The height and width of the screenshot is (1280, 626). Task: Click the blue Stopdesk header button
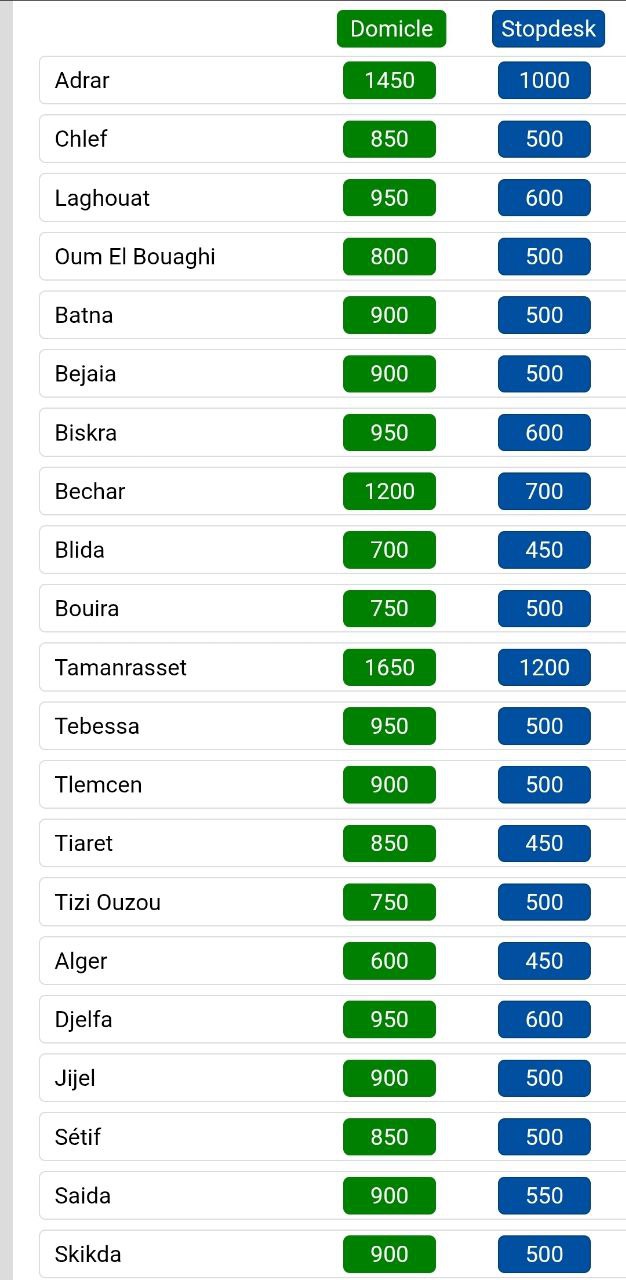coord(548,29)
